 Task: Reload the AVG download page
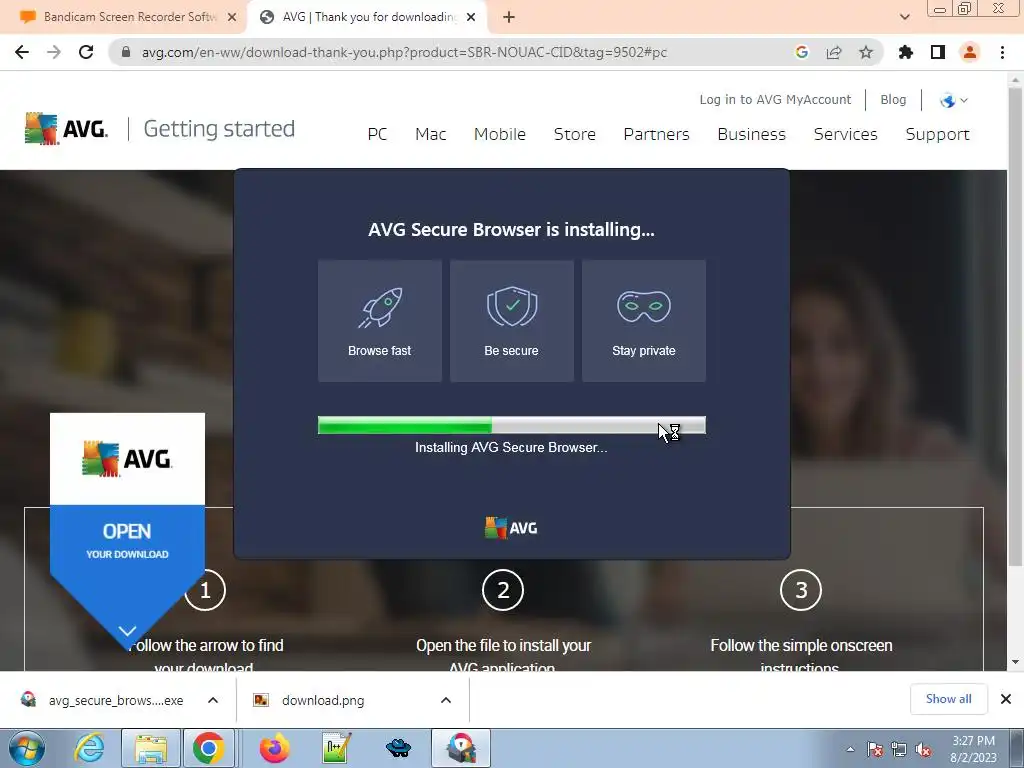86,52
